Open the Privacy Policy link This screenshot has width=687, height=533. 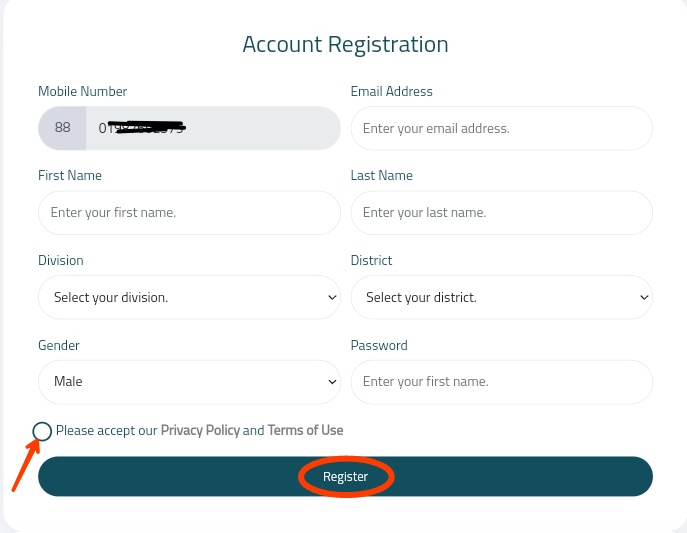[200, 431]
